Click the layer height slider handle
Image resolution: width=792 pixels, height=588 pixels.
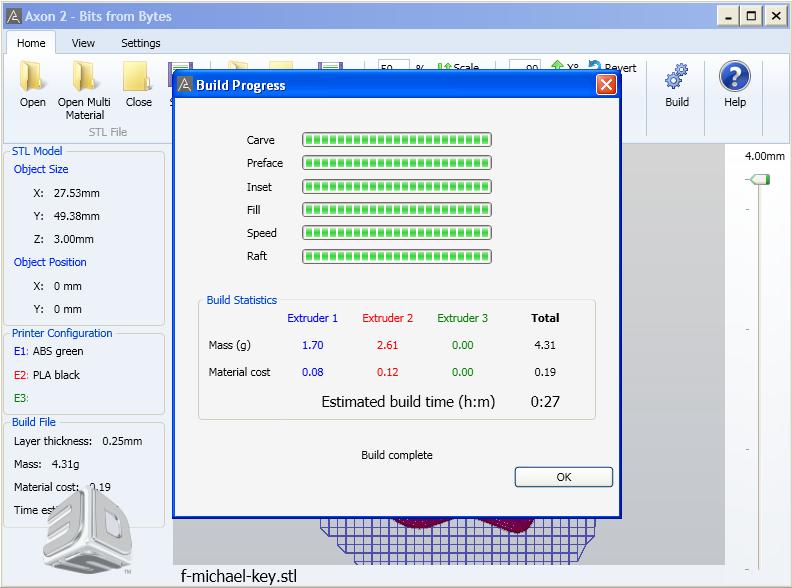[x=759, y=179]
